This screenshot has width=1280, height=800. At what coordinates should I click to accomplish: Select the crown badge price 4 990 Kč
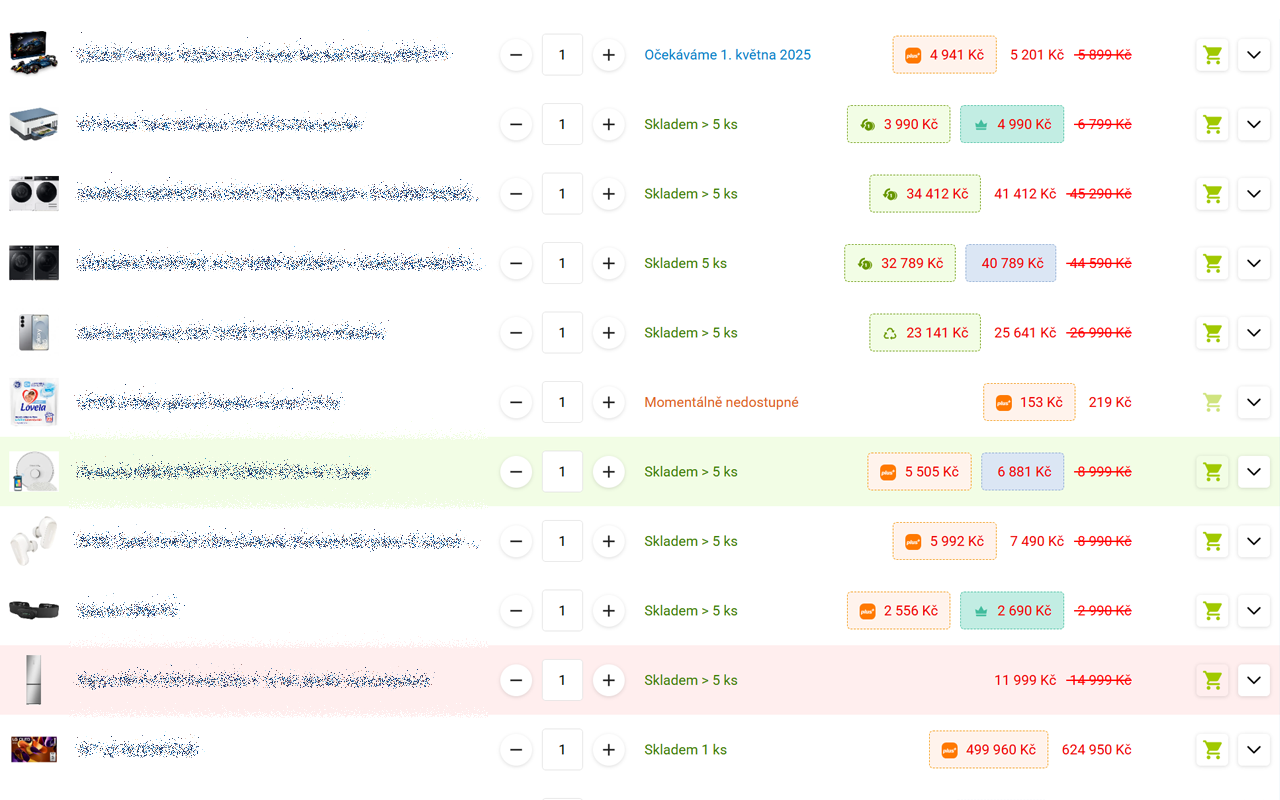(1011, 124)
